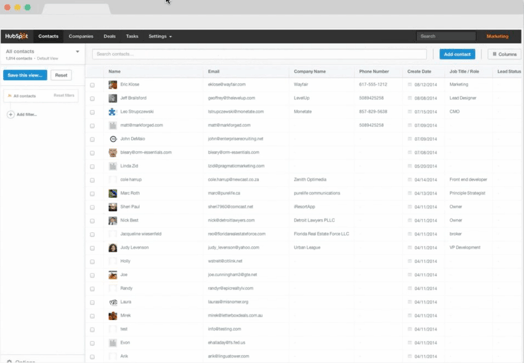This screenshot has height=363, width=524.
Task: Check the box for Nick Best
Action: pyautogui.click(x=92, y=221)
